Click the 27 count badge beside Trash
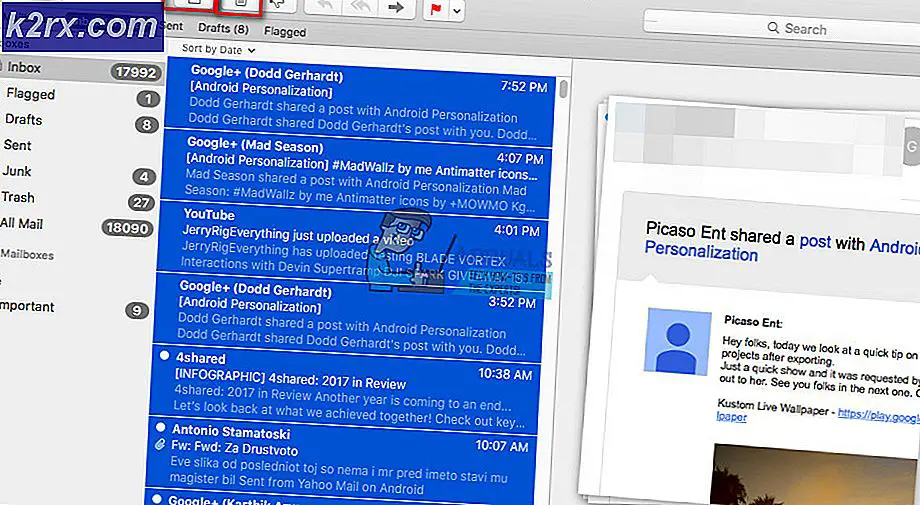The height and width of the screenshot is (505, 920). [x=141, y=202]
